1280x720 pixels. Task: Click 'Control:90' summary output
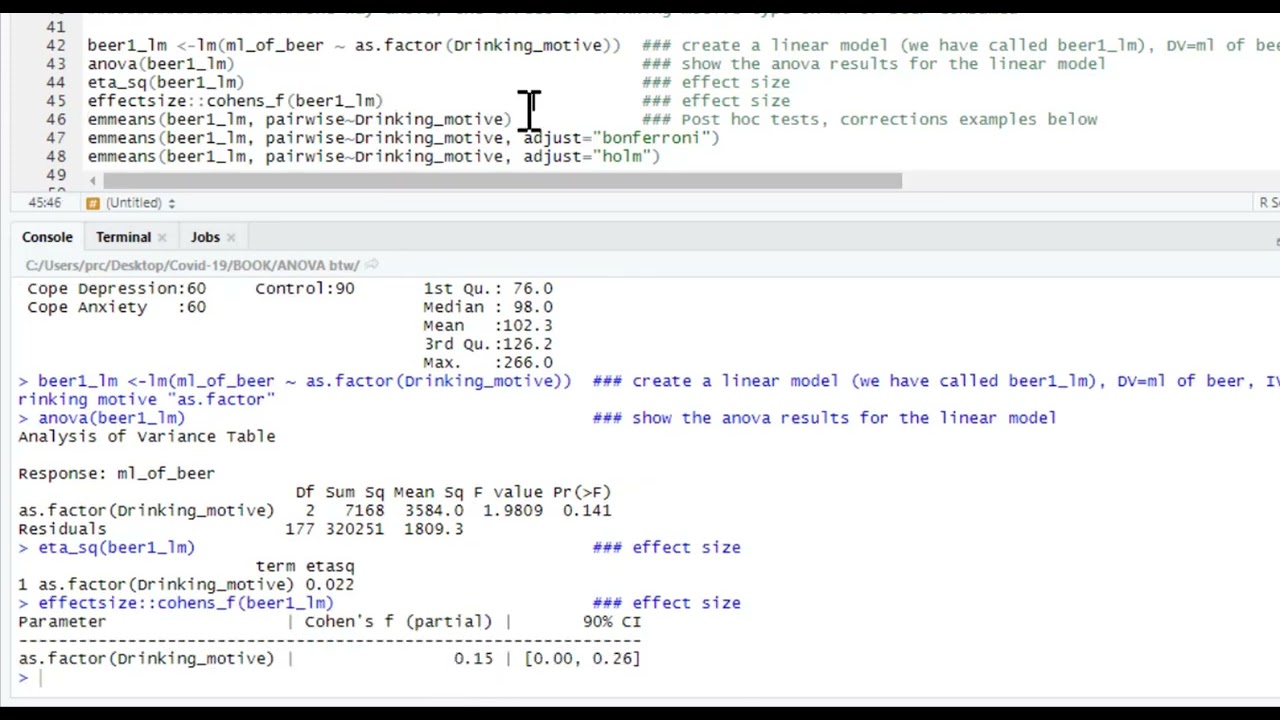[304, 289]
